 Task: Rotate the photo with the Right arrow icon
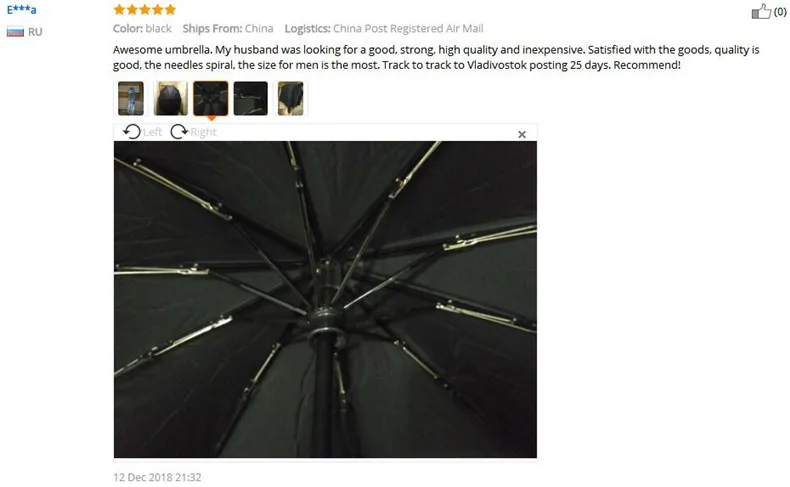[179, 132]
